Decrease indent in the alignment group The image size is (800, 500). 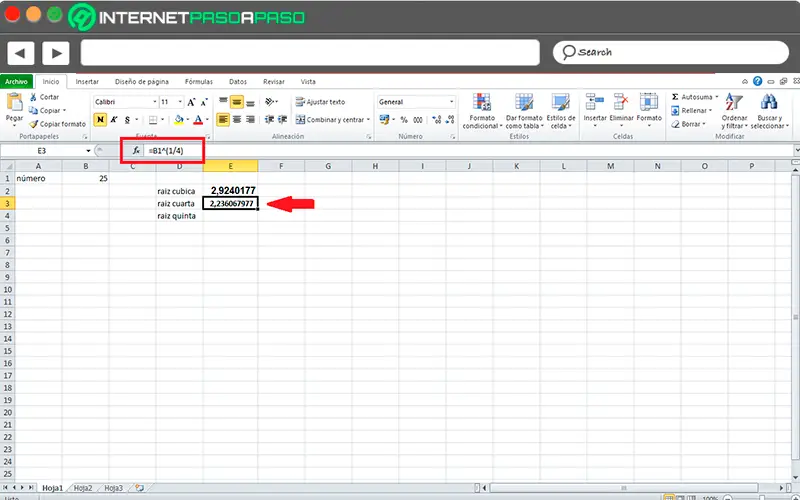tap(269, 119)
